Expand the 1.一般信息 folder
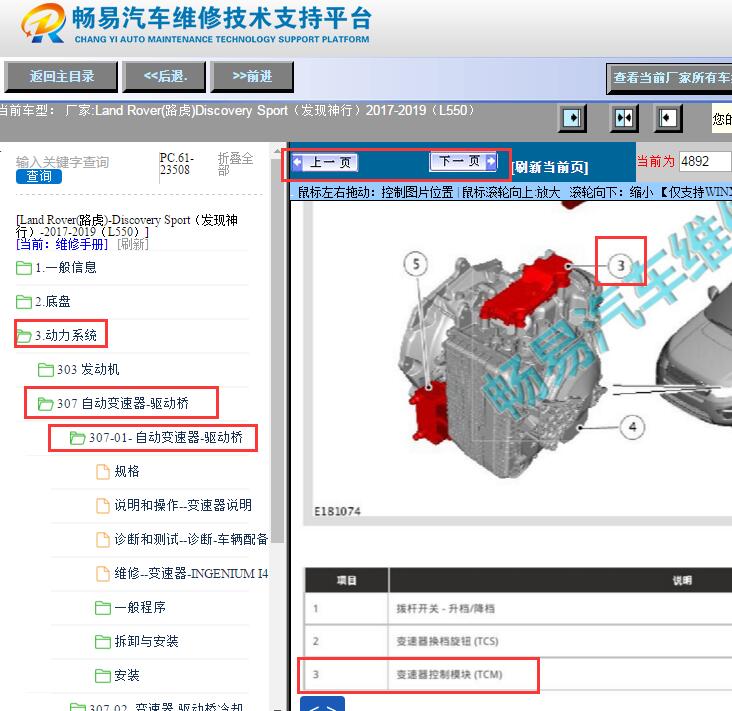 [x=66, y=268]
